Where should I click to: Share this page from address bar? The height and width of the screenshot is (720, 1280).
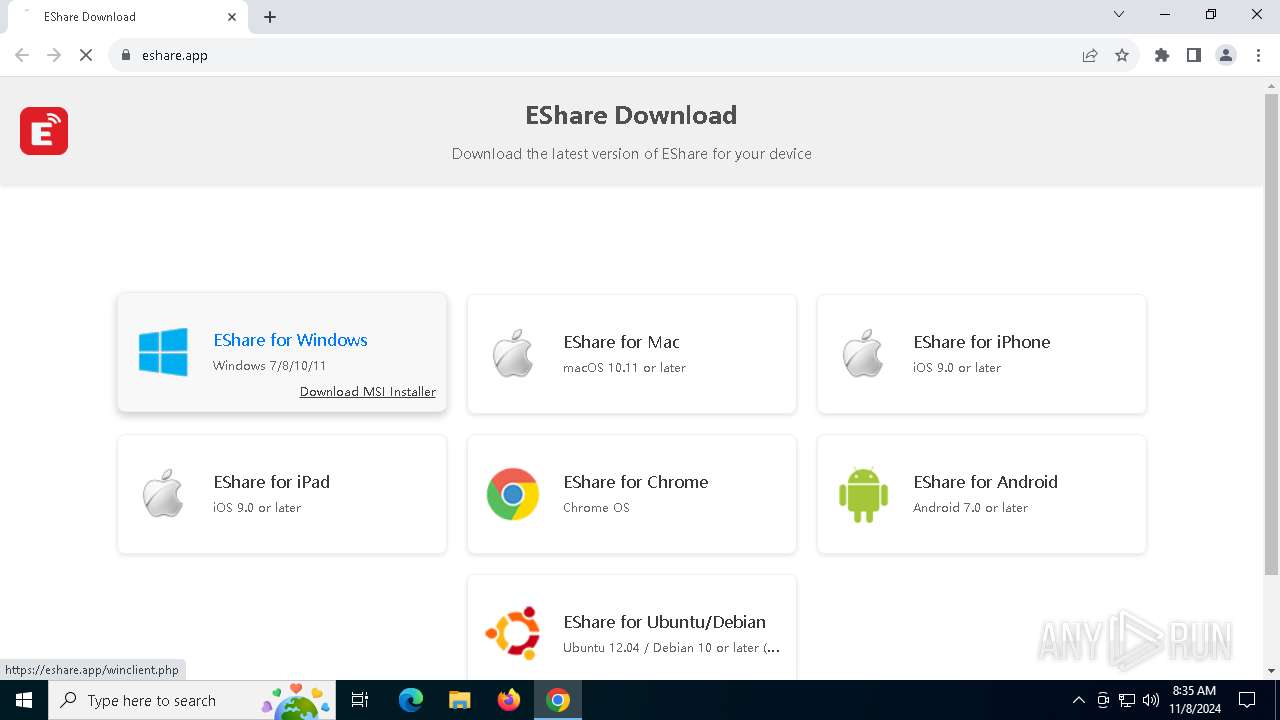tap(1090, 55)
